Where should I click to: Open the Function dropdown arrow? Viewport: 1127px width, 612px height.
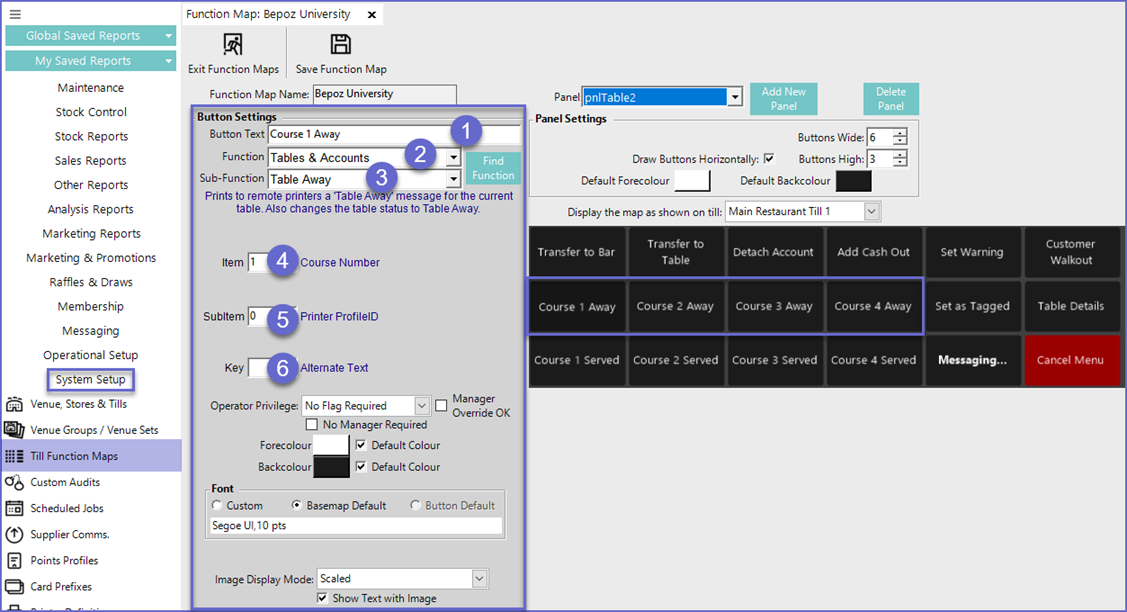pos(453,157)
